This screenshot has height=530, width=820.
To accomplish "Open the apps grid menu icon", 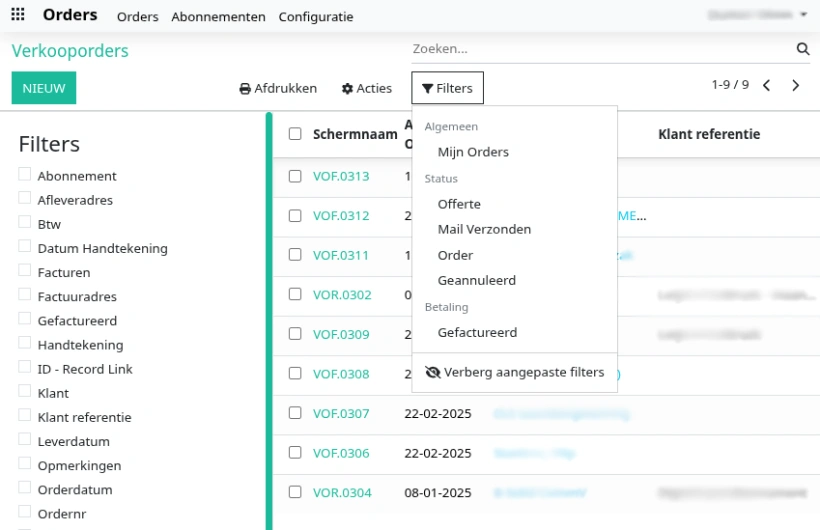I will pos(18,15).
